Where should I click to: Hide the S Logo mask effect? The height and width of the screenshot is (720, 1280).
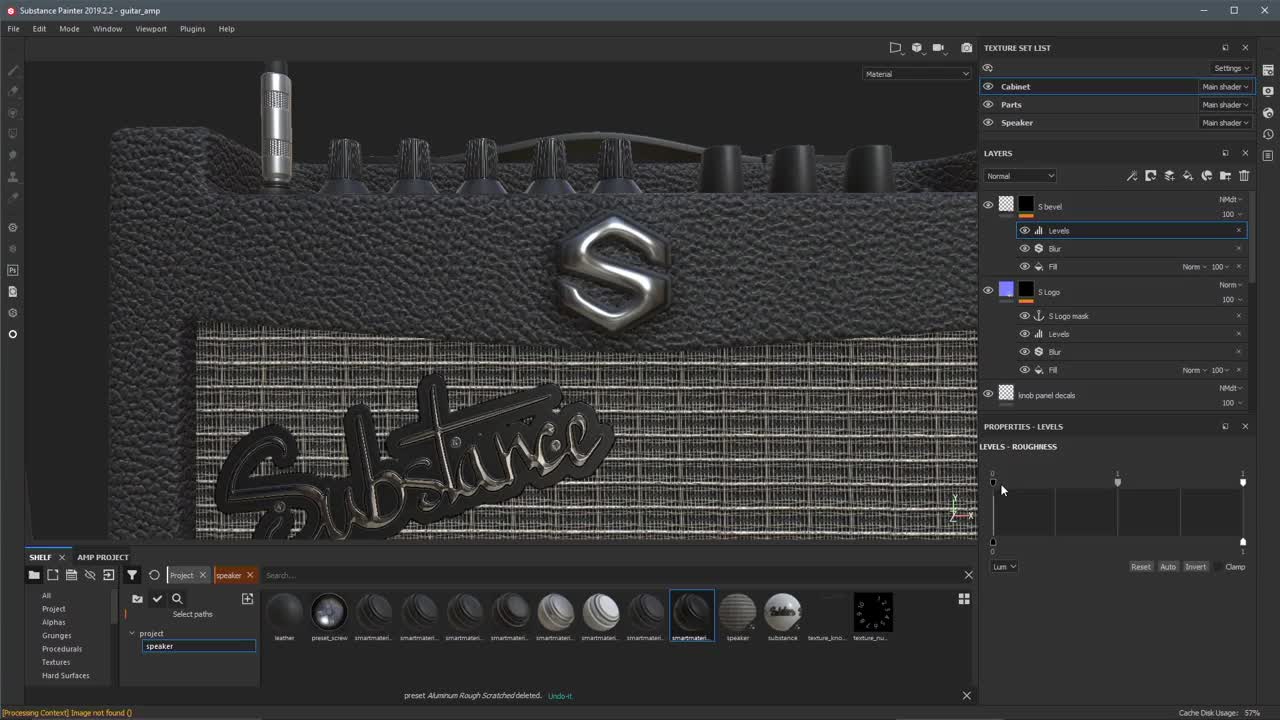(1024, 316)
